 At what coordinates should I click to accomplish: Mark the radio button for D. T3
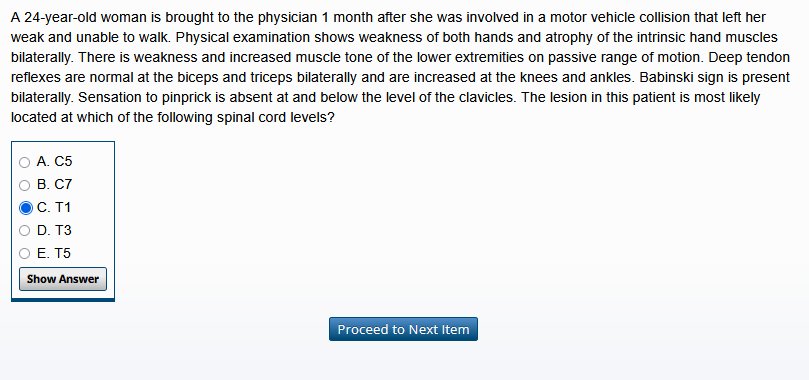click(x=24, y=230)
